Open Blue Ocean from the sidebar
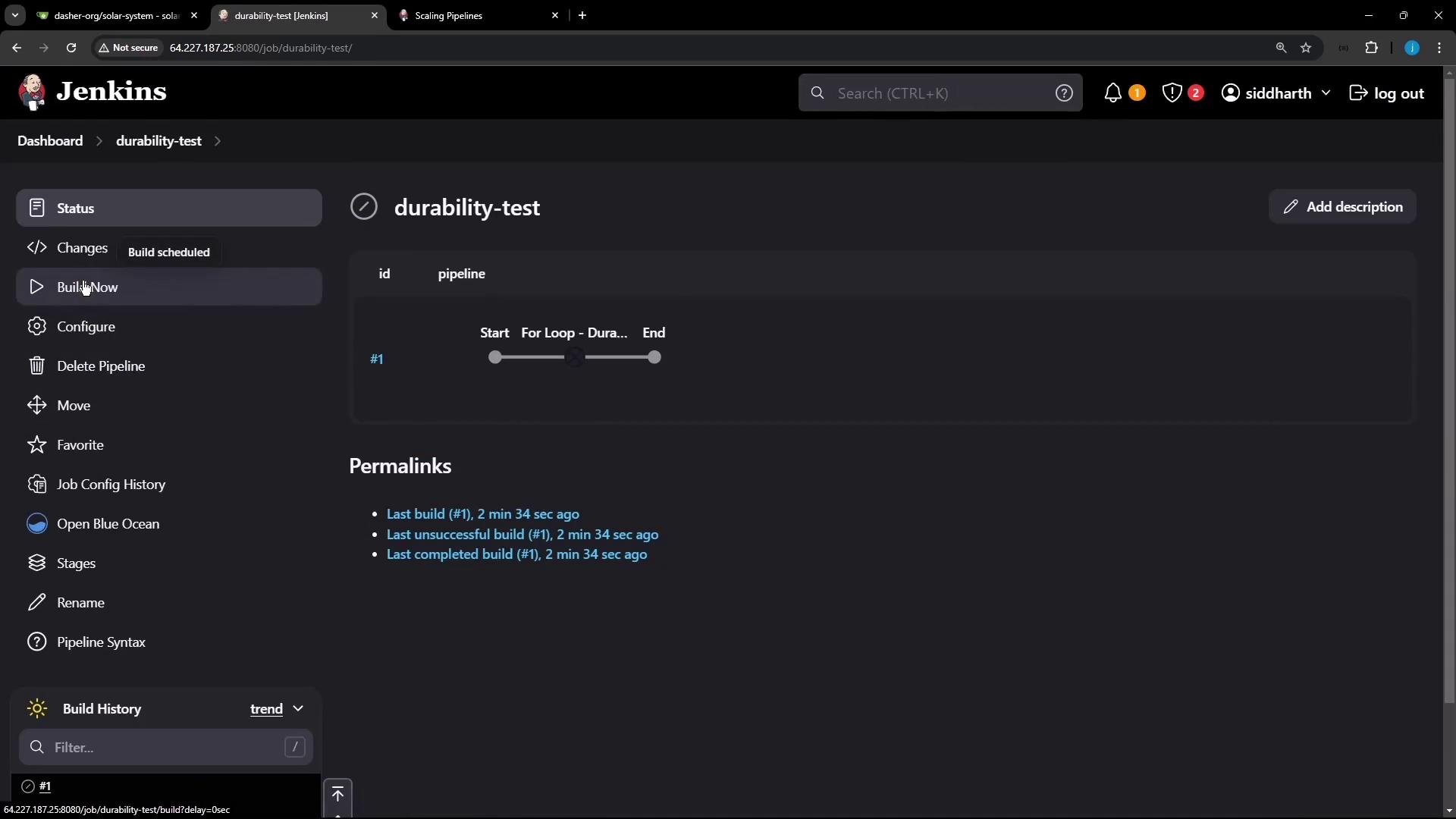This screenshot has width=1456, height=819. [x=108, y=524]
